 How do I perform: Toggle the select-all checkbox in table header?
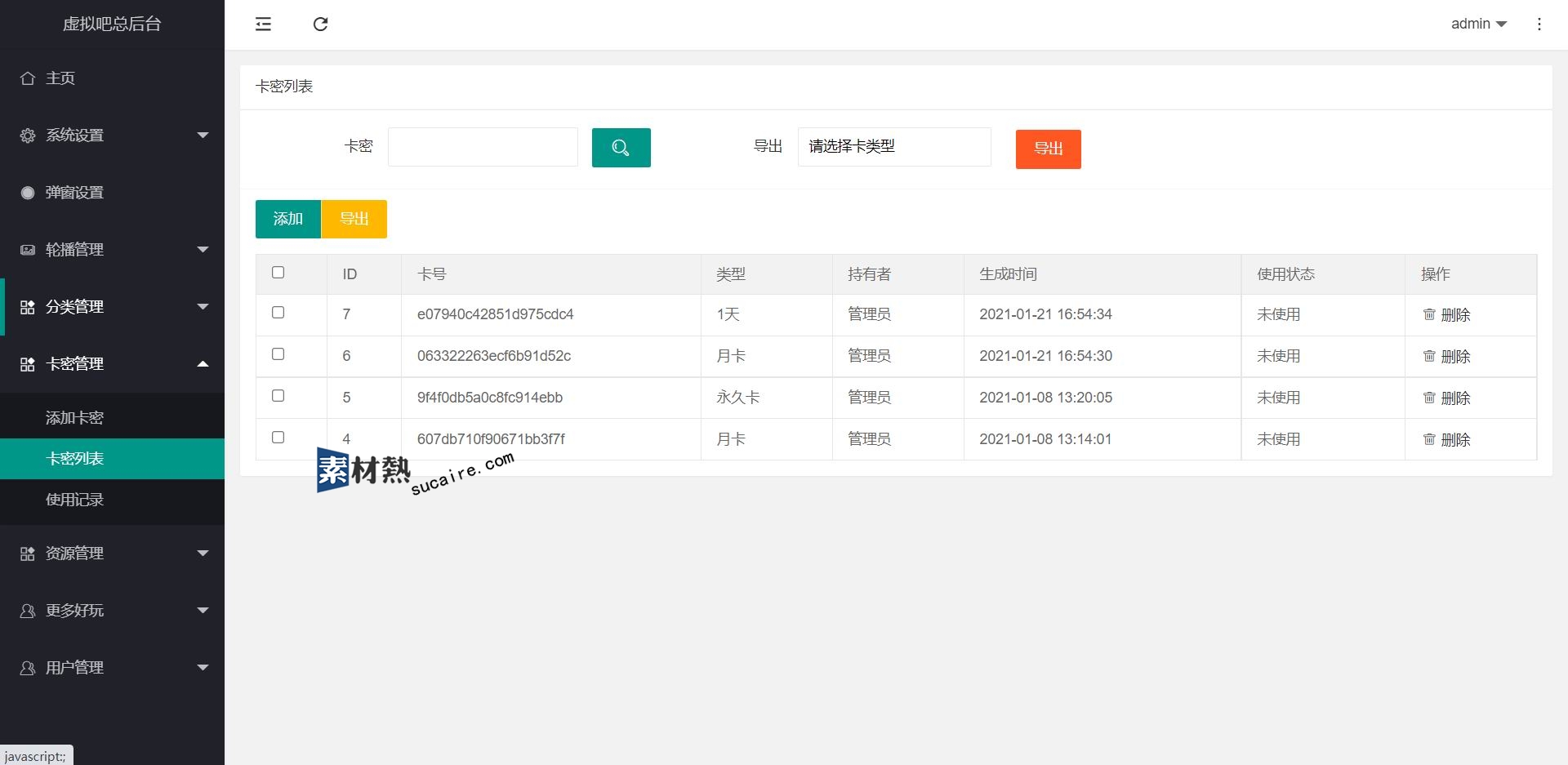278,273
